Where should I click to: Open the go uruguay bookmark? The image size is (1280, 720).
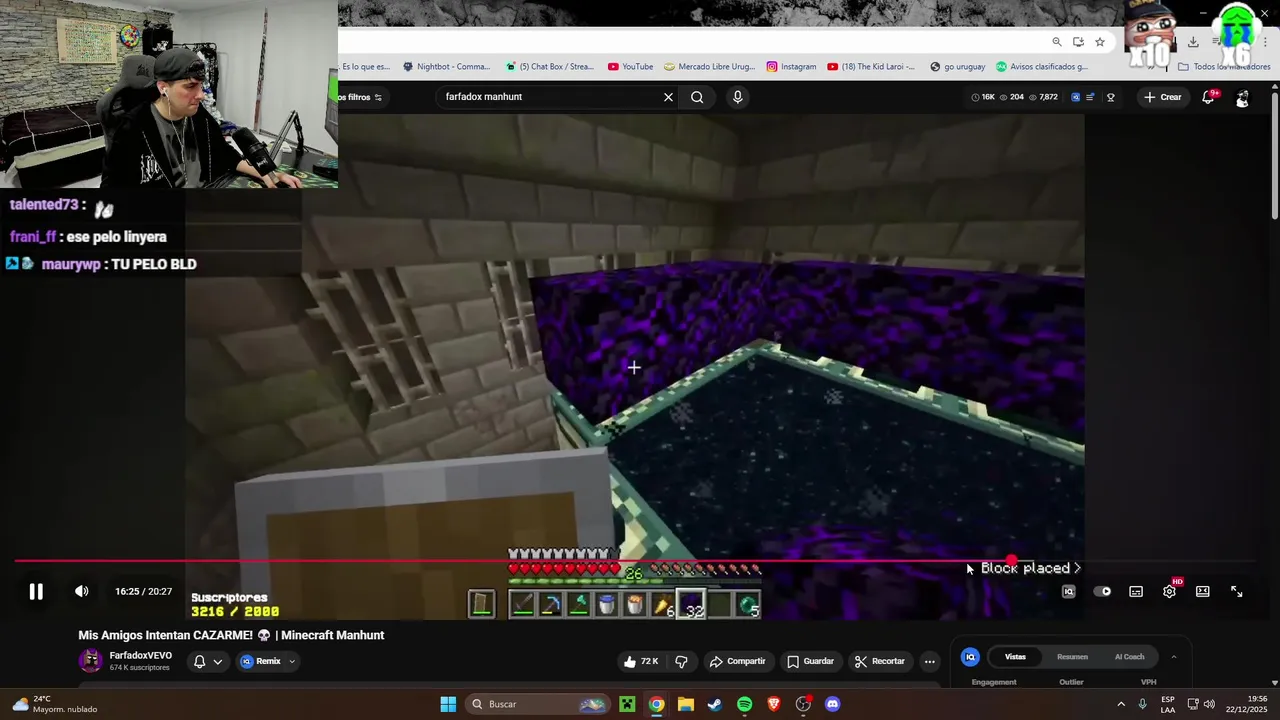957,67
